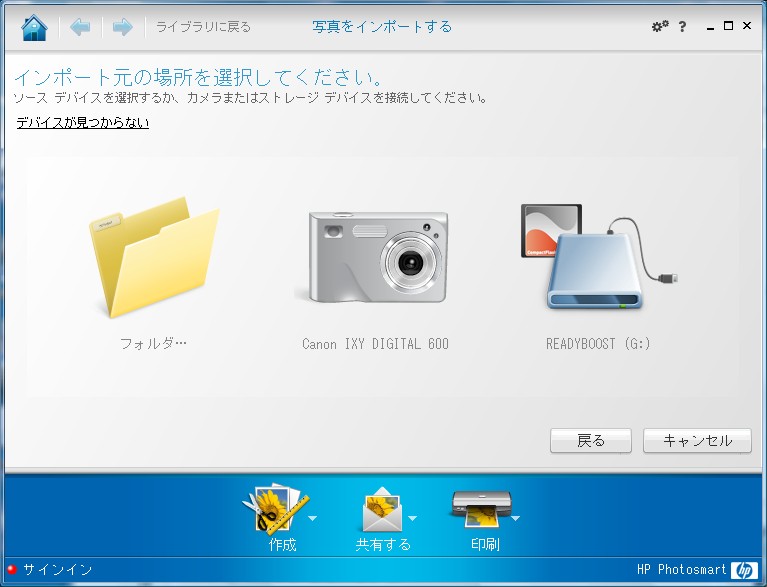Image resolution: width=767 pixels, height=587 pixels.
Task: Open the 共有する envelope share icon
Action: [382, 510]
